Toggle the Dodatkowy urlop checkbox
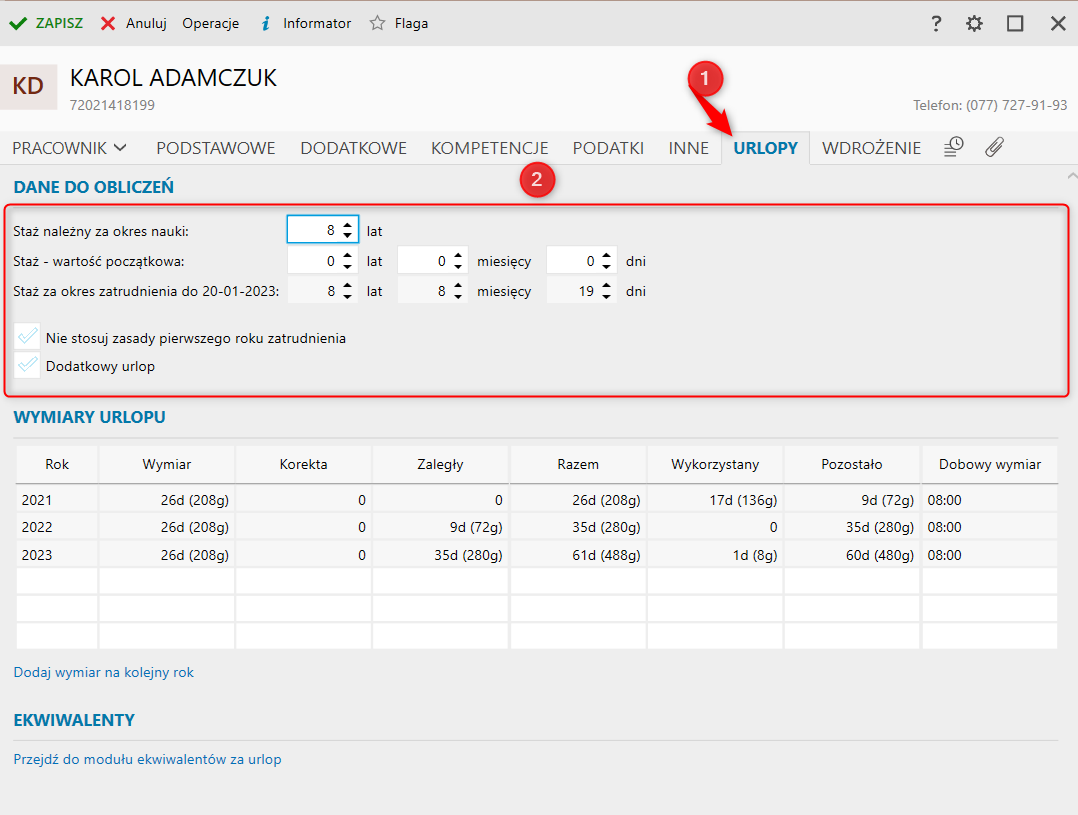1078x815 pixels. pyautogui.click(x=28, y=366)
